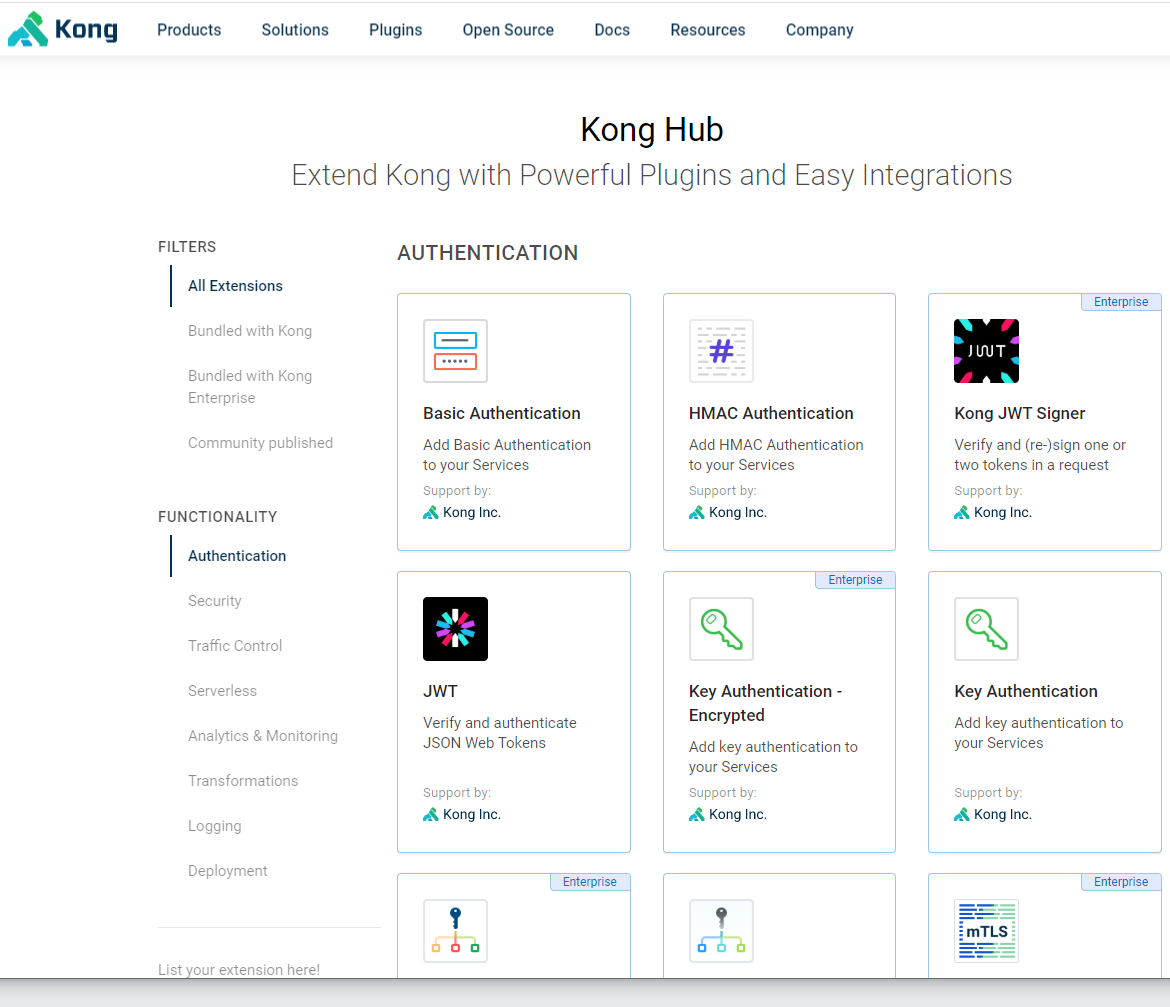The width and height of the screenshot is (1170, 1007).
Task: Click AUTHENTICATION section heading
Action: [x=487, y=253]
